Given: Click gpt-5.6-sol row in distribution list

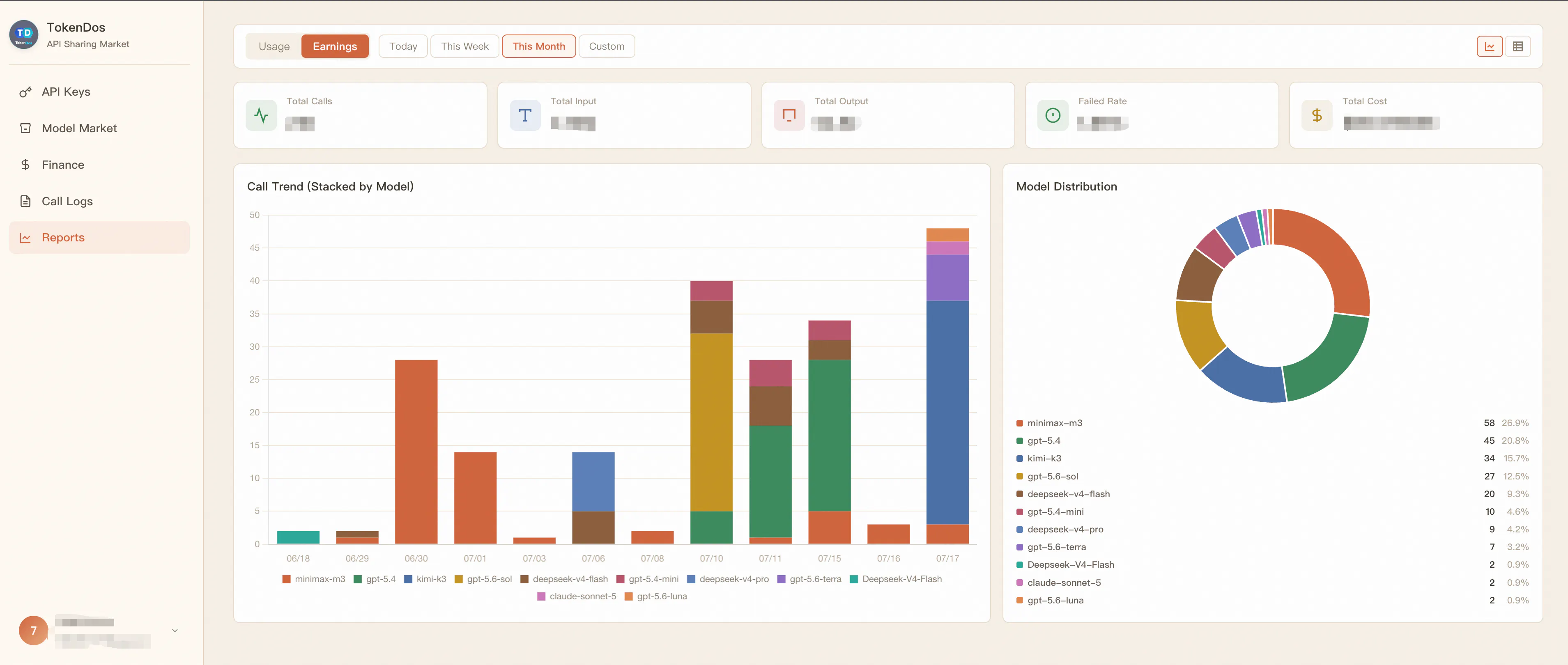Looking at the screenshot, I should [x=1272, y=477].
